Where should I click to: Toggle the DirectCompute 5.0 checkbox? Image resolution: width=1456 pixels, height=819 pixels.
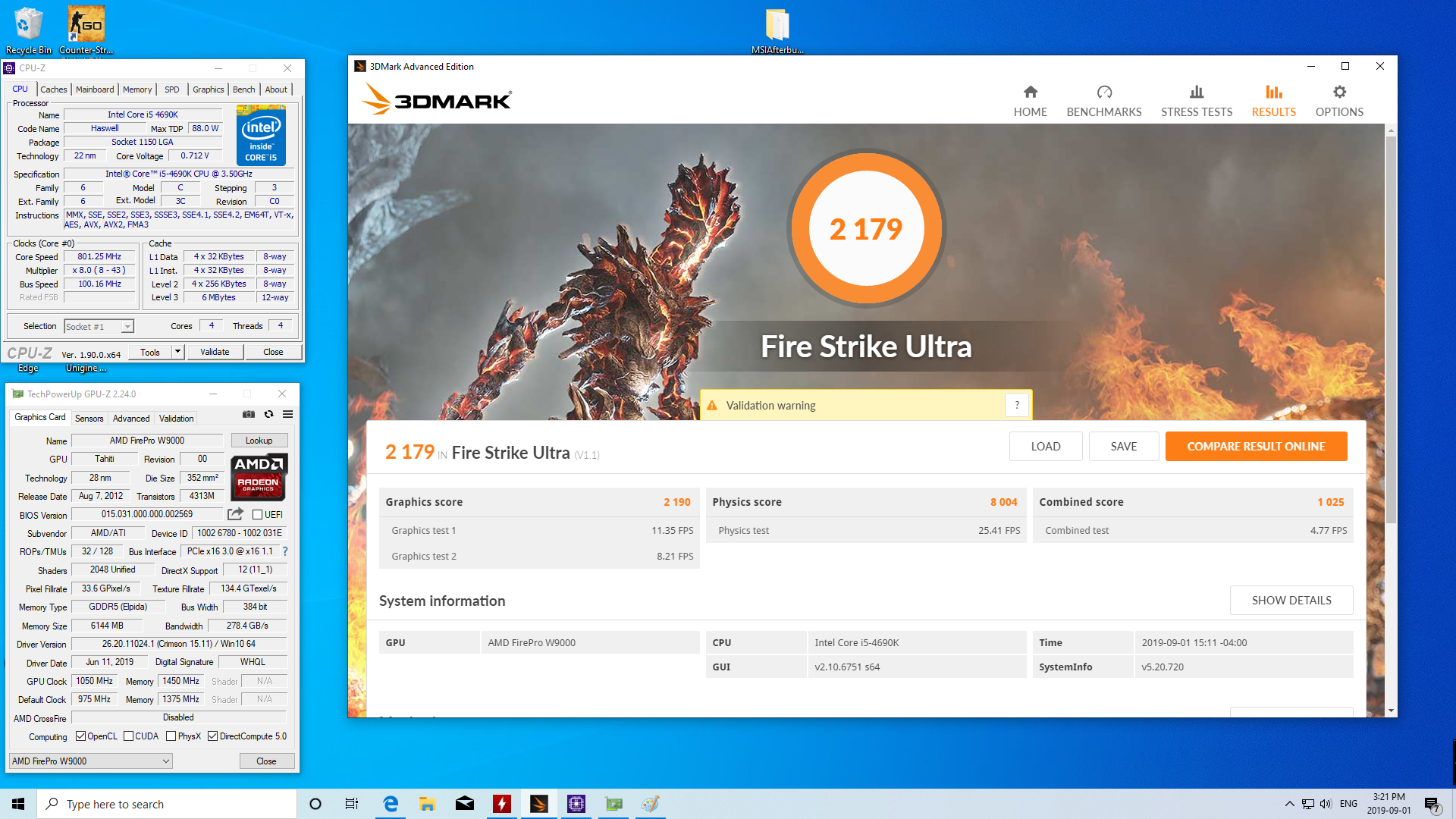point(213,736)
